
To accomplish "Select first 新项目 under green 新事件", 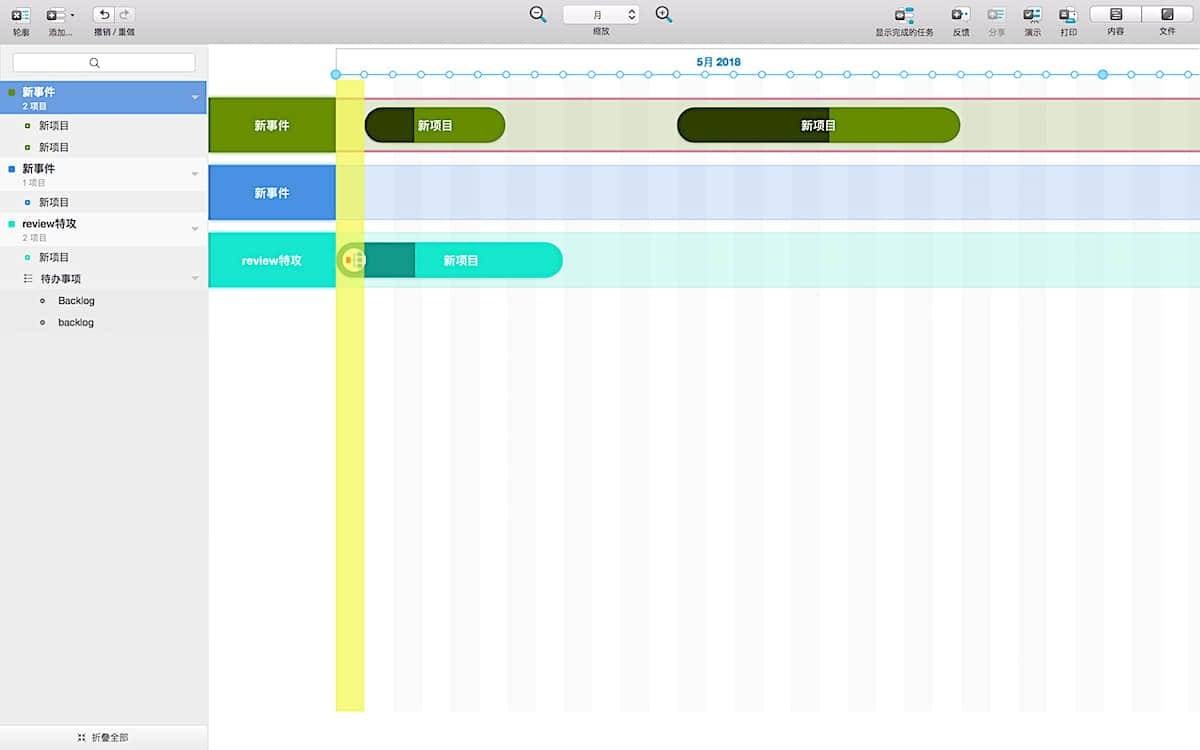I will 104,126.
